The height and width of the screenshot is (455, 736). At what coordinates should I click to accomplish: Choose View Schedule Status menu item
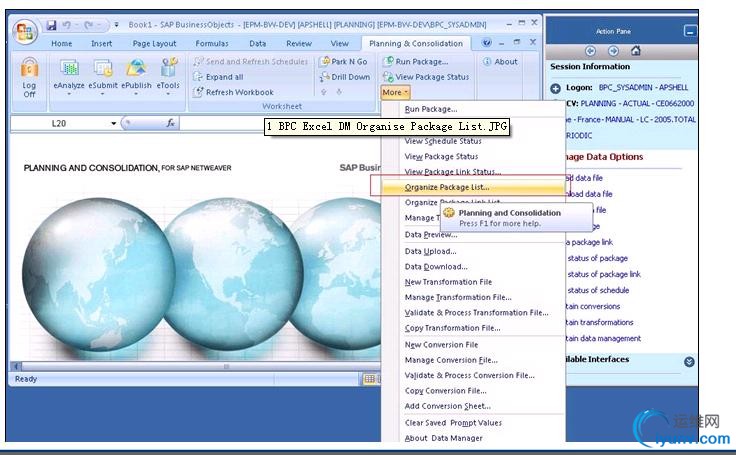(443, 141)
